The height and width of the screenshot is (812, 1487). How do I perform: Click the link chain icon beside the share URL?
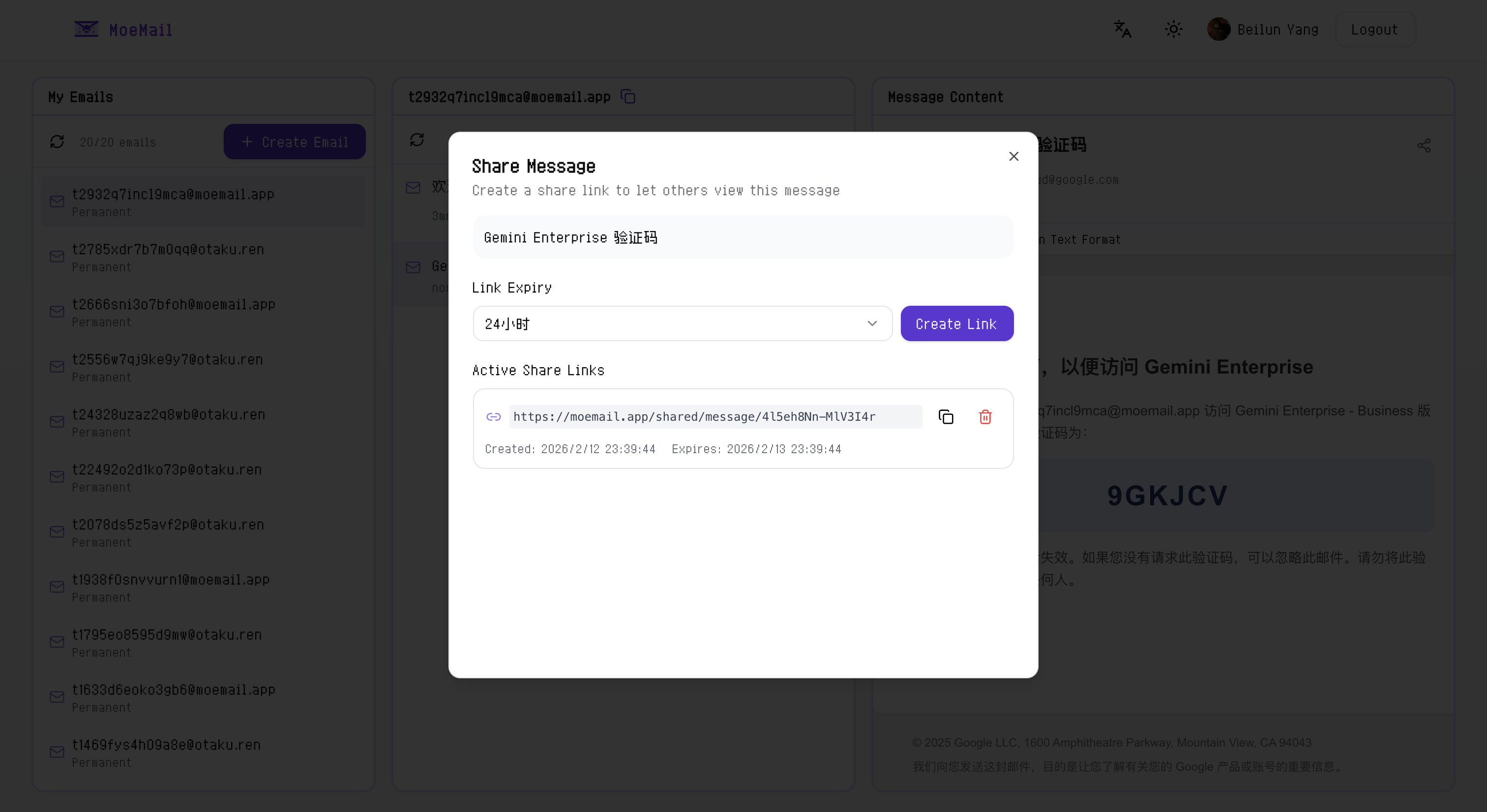tap(494, 417)
